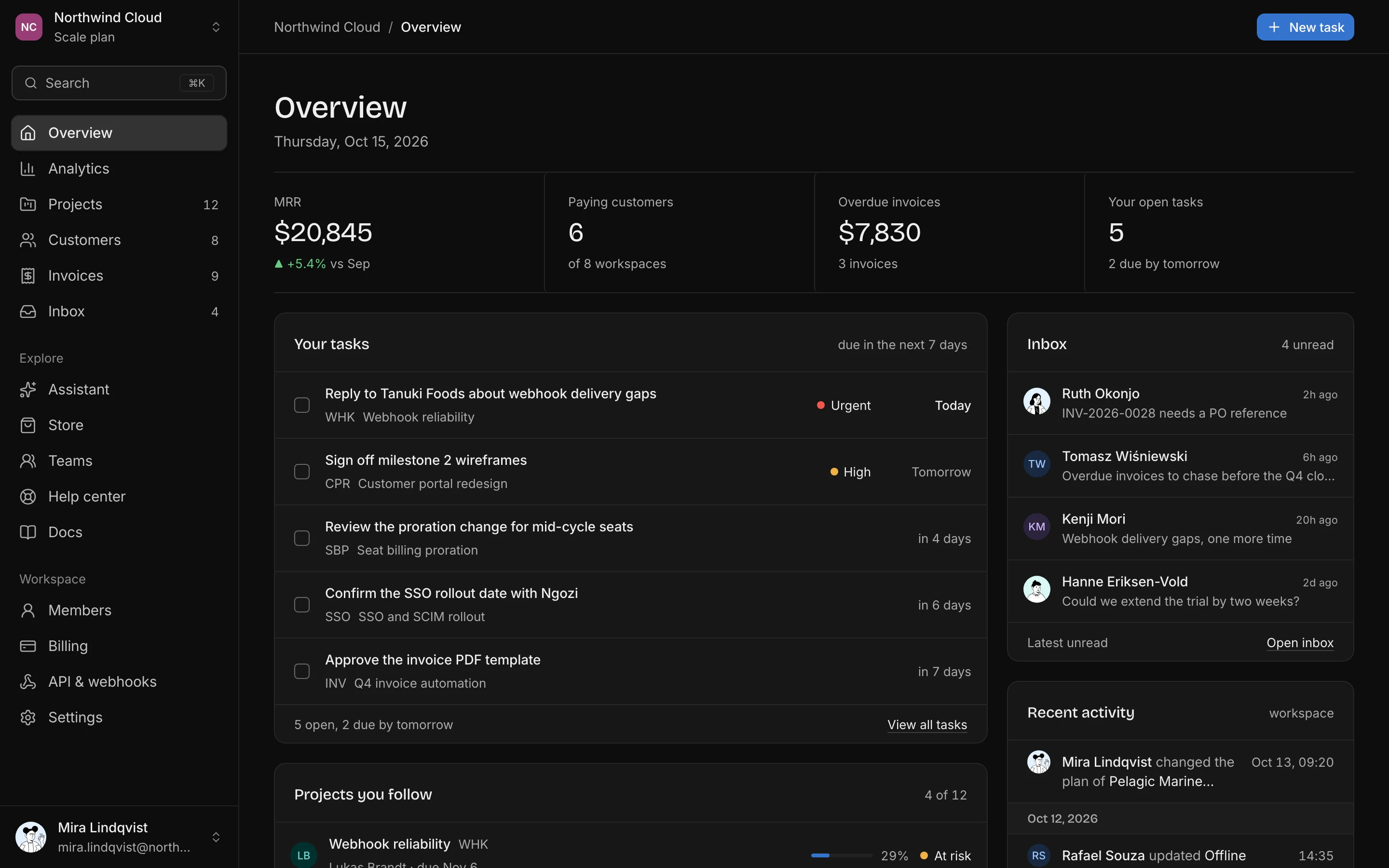The width and height of the screenshot is (1389, 868).
Task: Click the MRR $20,845 value
Action: [x=323, y=232]
